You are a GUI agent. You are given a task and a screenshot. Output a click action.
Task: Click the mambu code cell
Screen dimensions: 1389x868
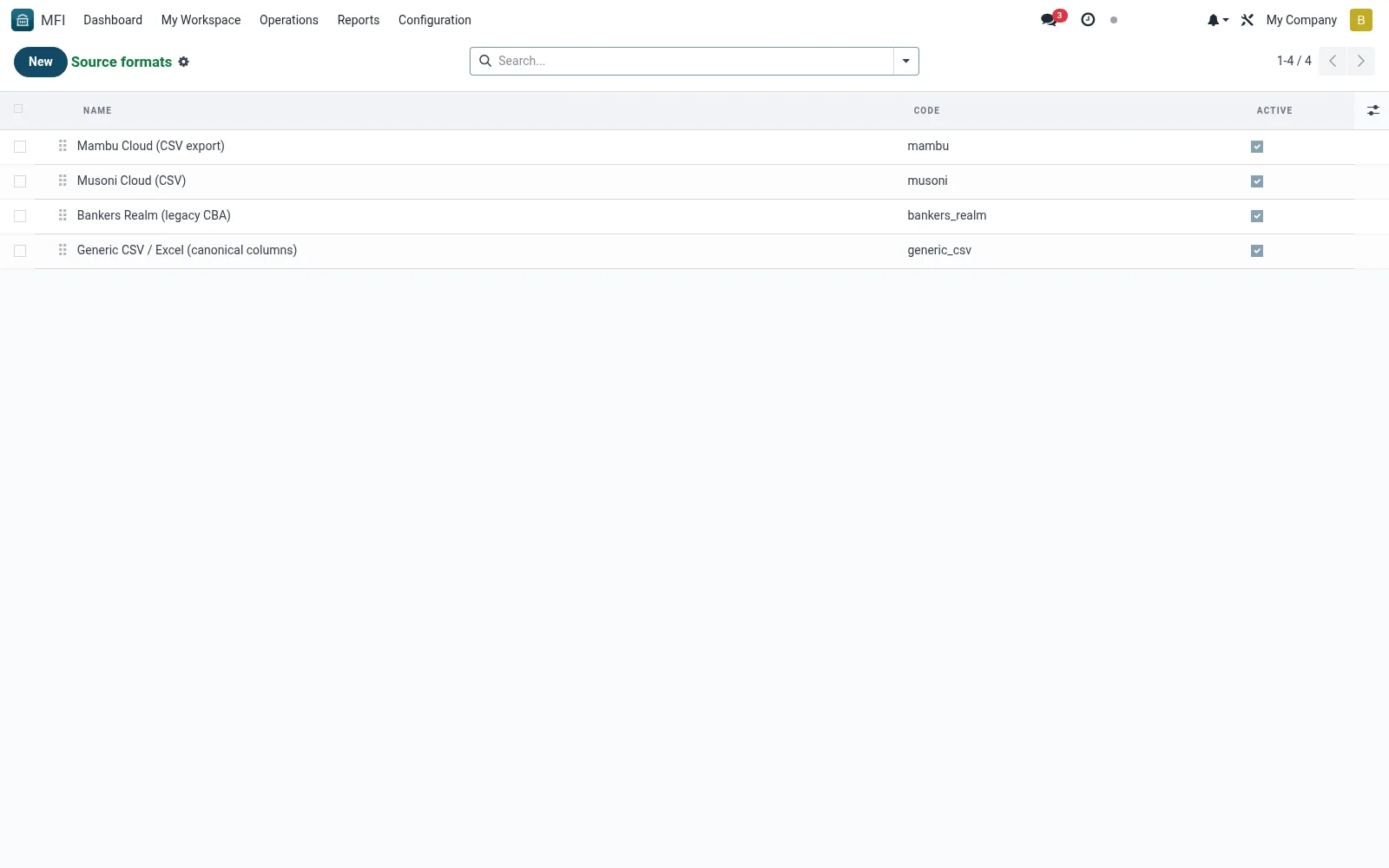928,146
